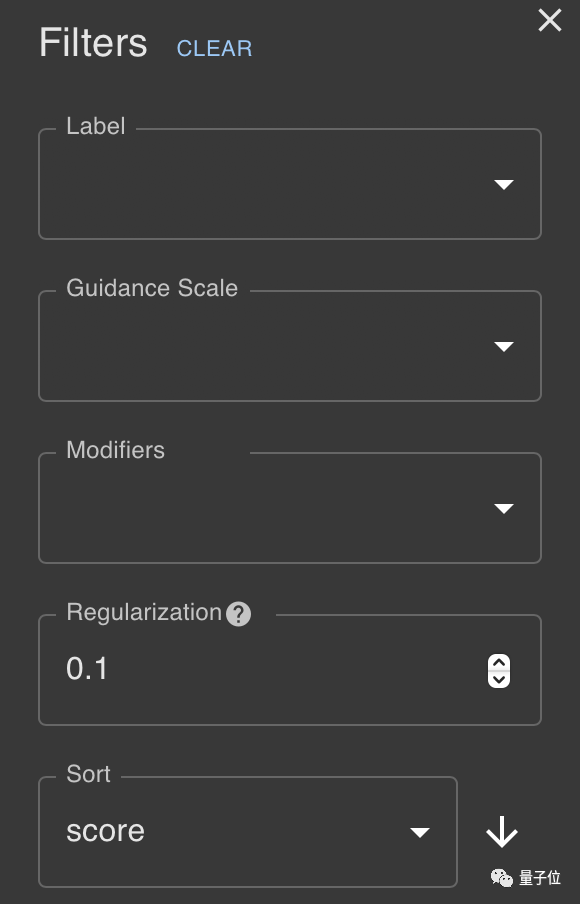580x904 pixels.
Task: Open the Sort dropdown showing score
Action: (x=248, y=832)
